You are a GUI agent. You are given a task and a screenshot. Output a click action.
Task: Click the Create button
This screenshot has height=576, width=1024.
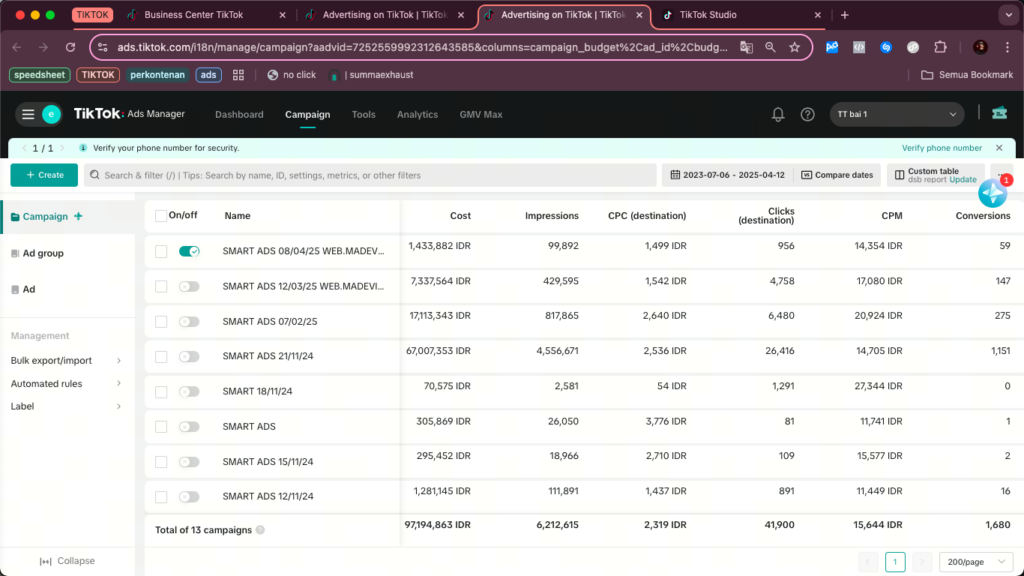(44, 175)
